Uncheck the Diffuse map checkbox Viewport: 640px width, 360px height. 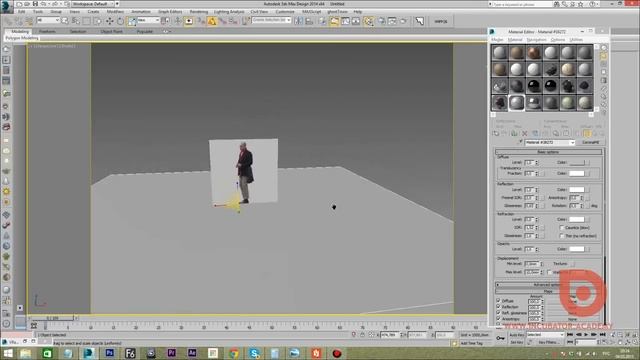[498, 300]
